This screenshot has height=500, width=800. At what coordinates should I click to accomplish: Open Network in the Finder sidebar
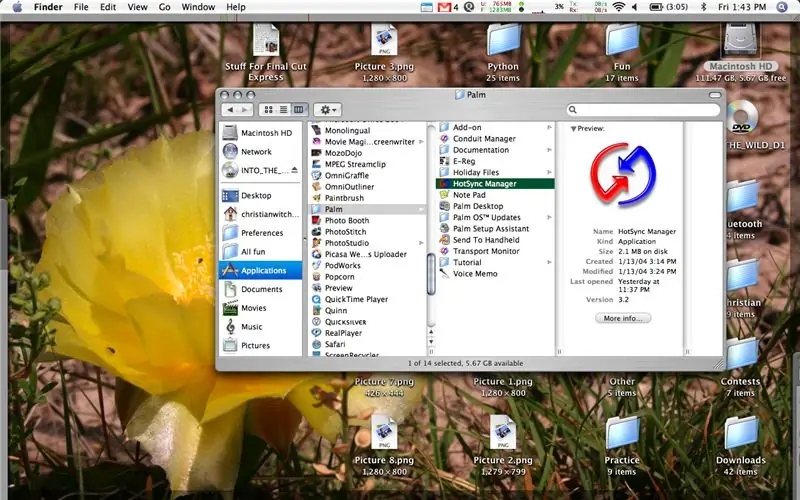click(x=256, y=152)
